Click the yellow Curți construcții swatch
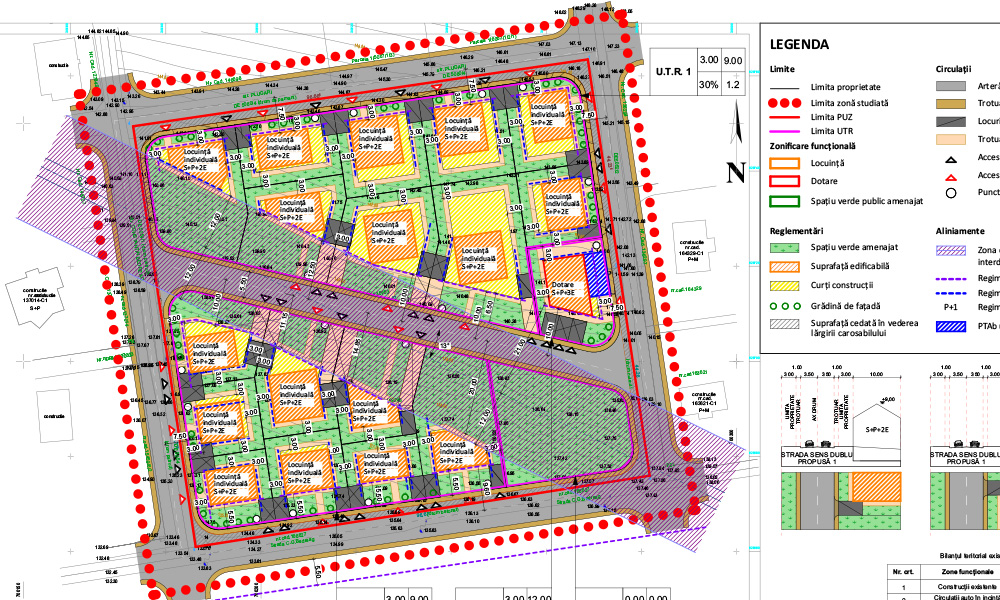This screenshot has height=600, width=1000. tap(784, 286)
